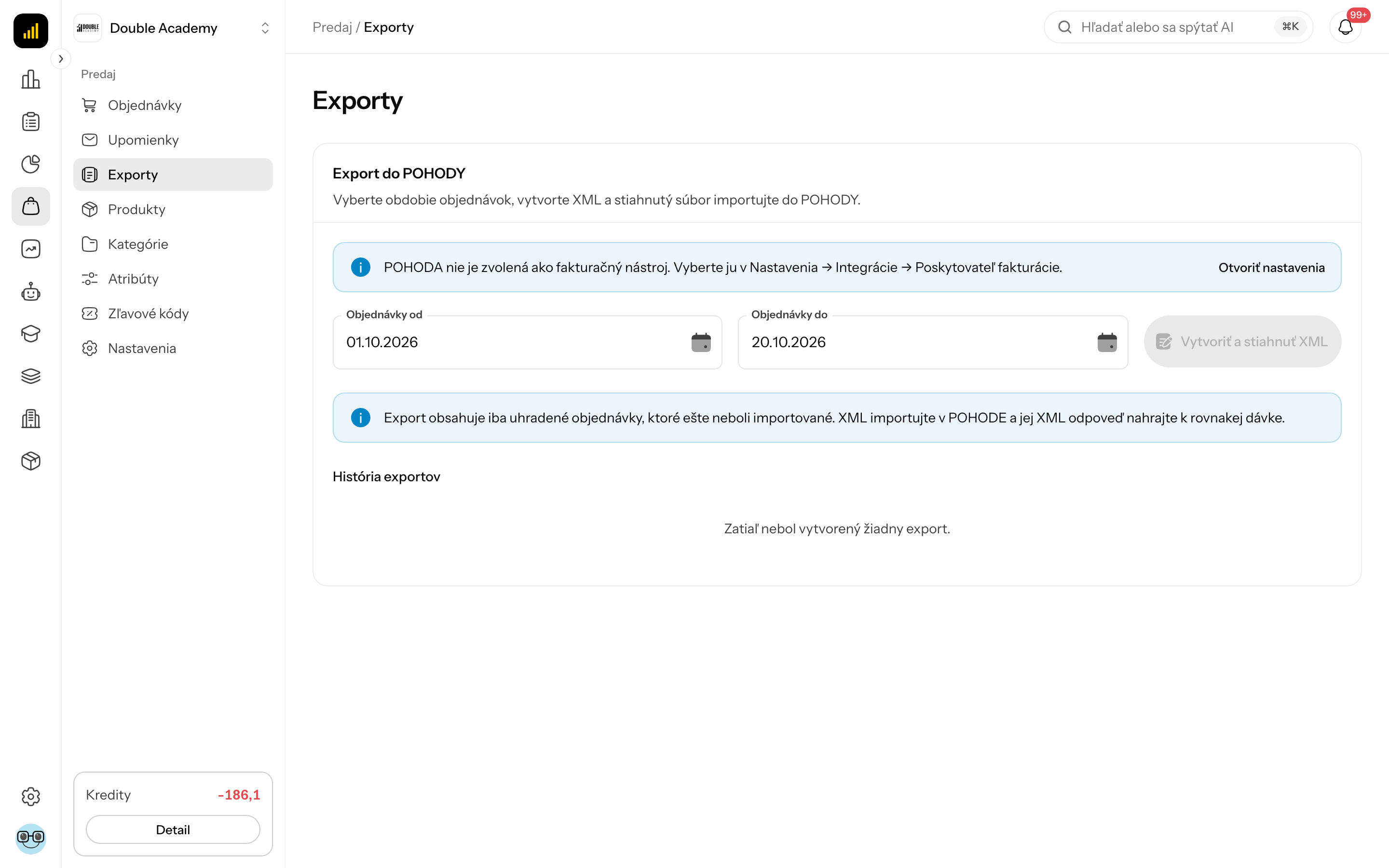
Task: Go to Produkty in sidebar
Action: pos(173,210)
